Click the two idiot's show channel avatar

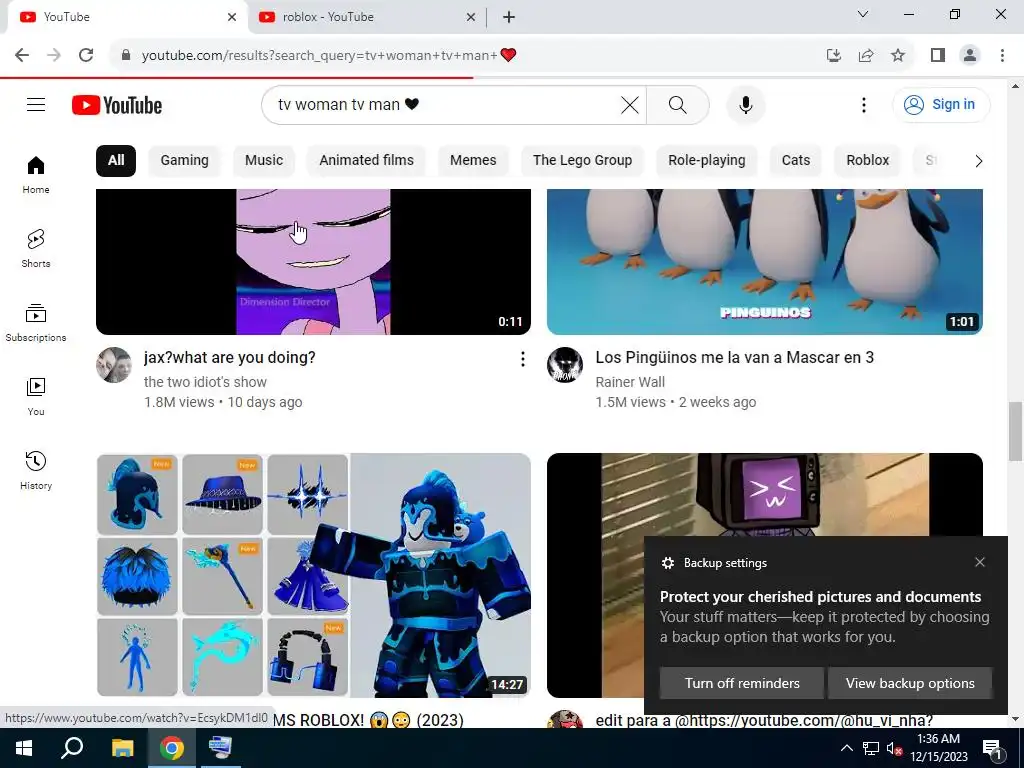114,364
